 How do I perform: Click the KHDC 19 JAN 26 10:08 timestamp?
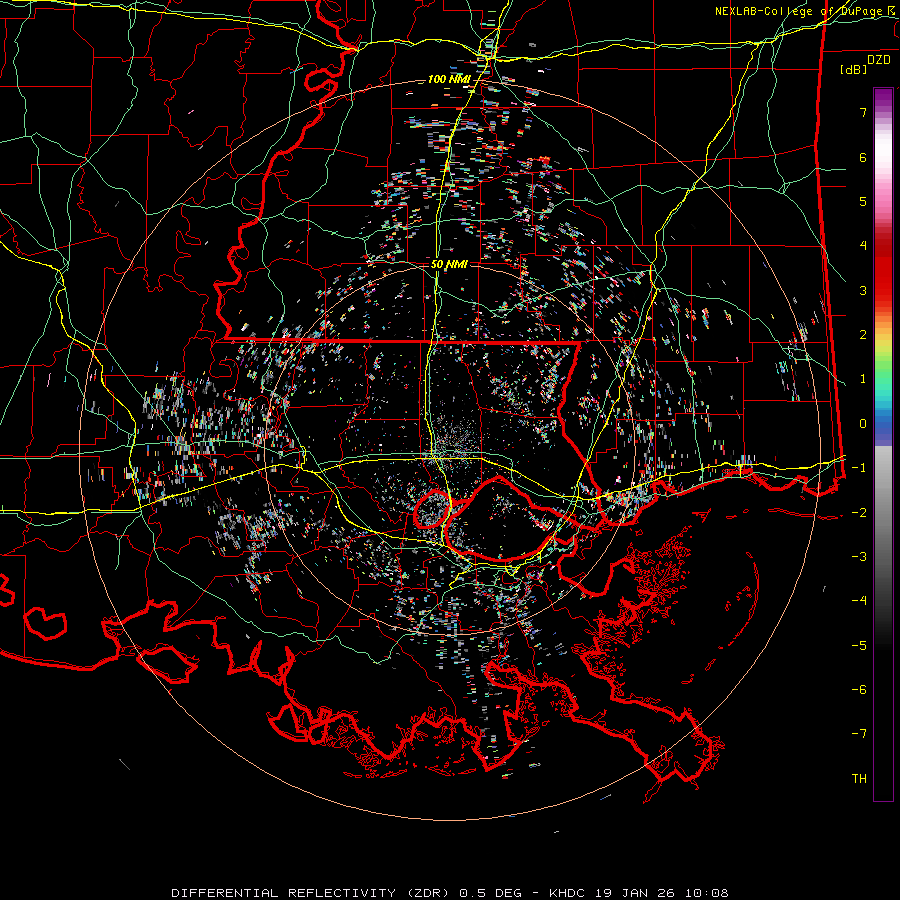pyautogui.click(x=639, y=893)
